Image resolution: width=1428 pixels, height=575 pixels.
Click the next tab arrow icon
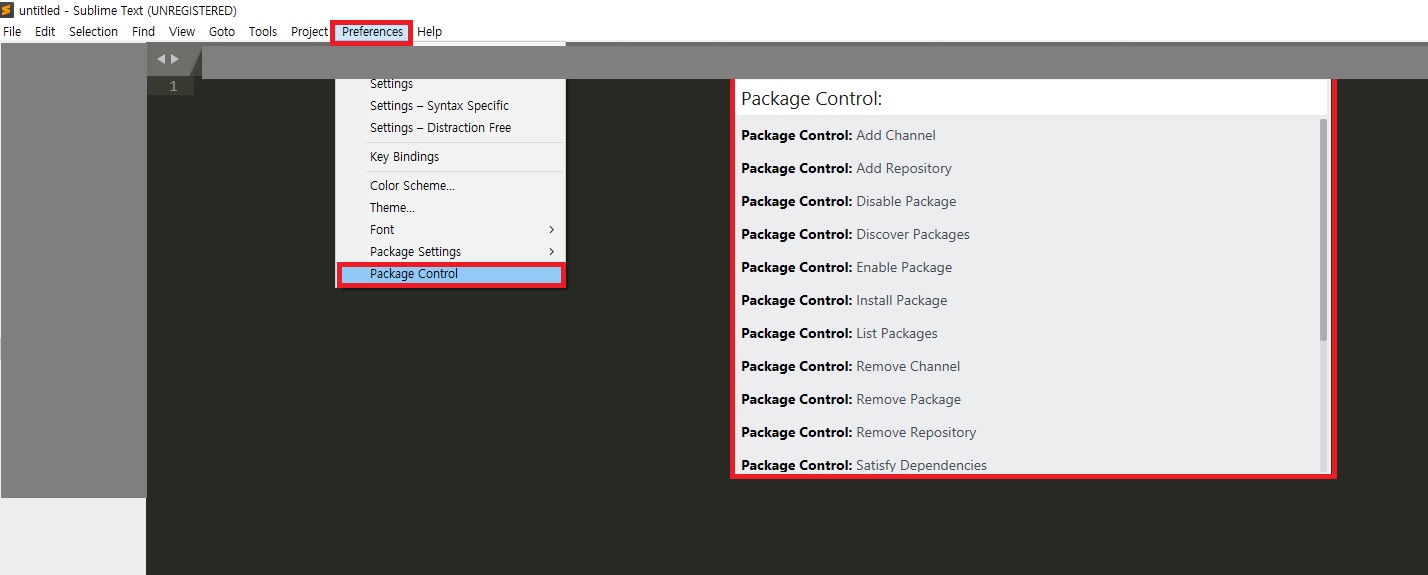(x=175, y=59)
